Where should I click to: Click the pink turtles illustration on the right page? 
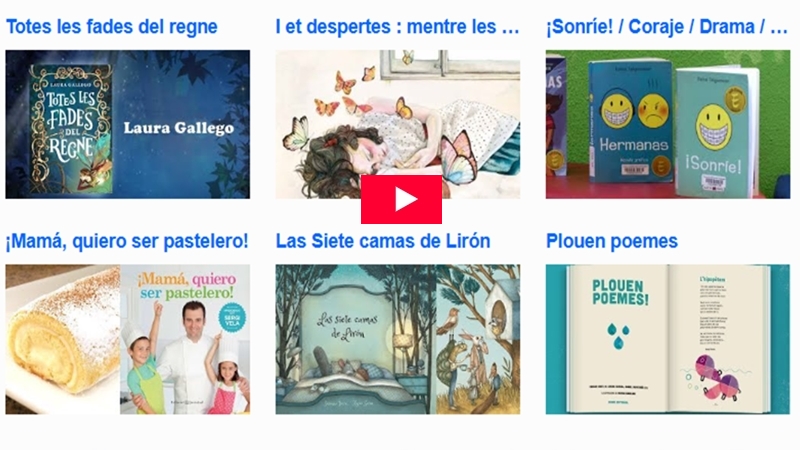coord(716,378)
